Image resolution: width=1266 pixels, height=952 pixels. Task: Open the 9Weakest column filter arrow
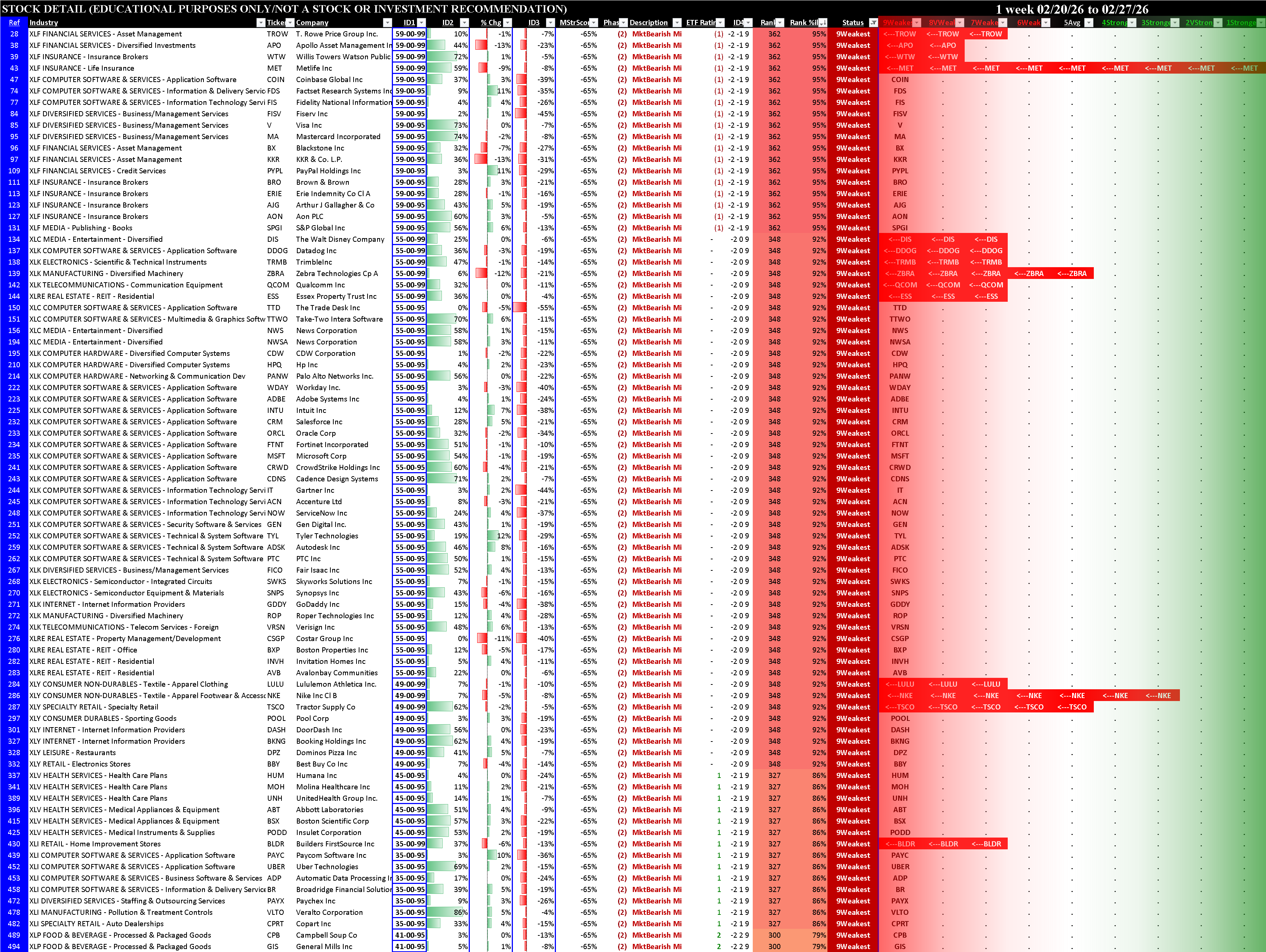tap(916, 23)
